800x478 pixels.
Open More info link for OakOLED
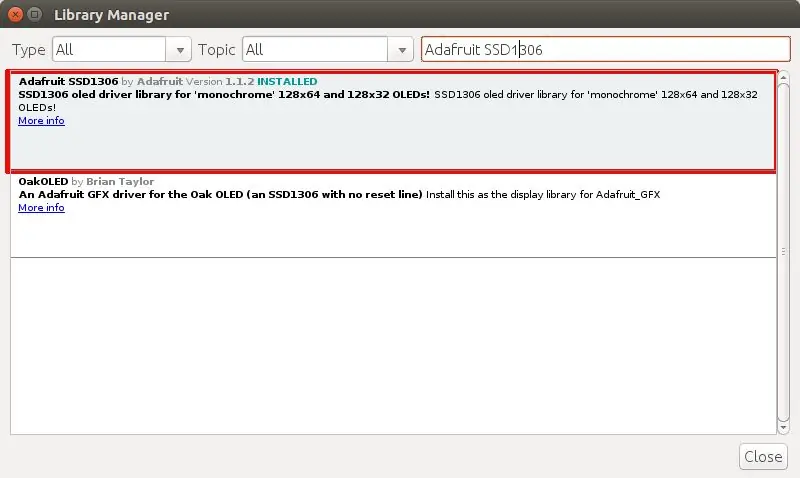(x=41, y=208)
